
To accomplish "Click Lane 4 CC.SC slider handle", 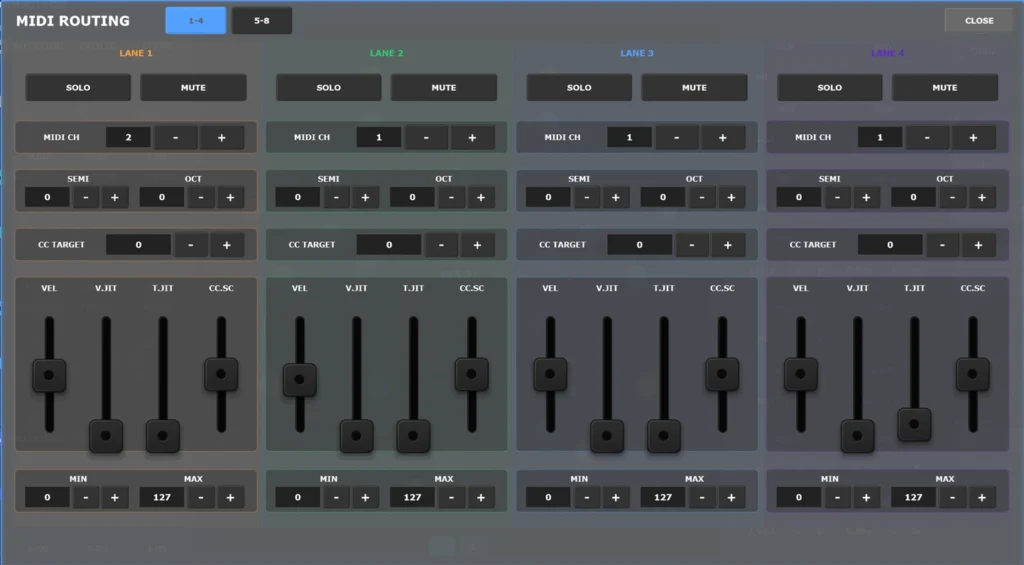I will coord(972,374).
